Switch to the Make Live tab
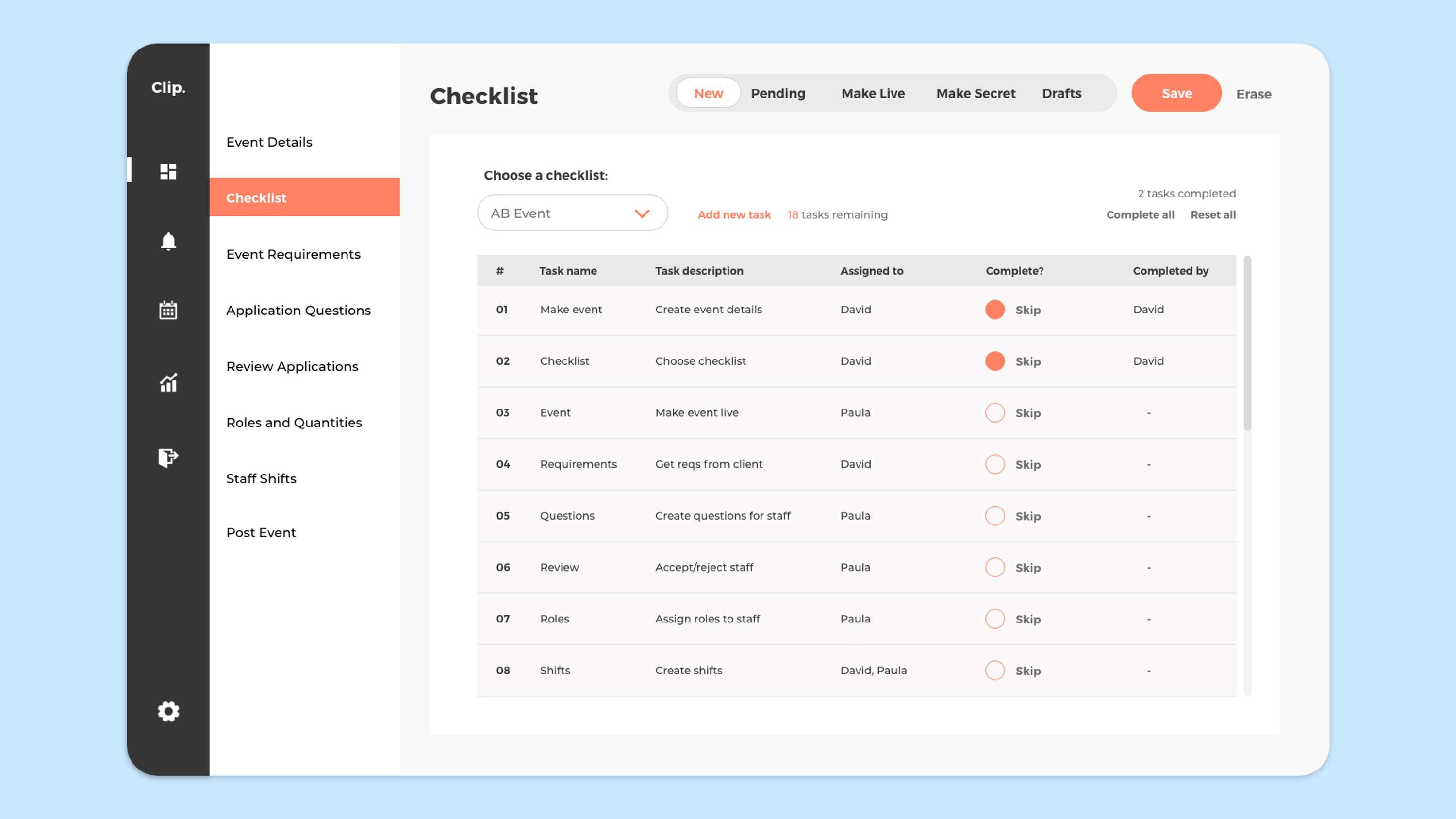 [873, 93]
